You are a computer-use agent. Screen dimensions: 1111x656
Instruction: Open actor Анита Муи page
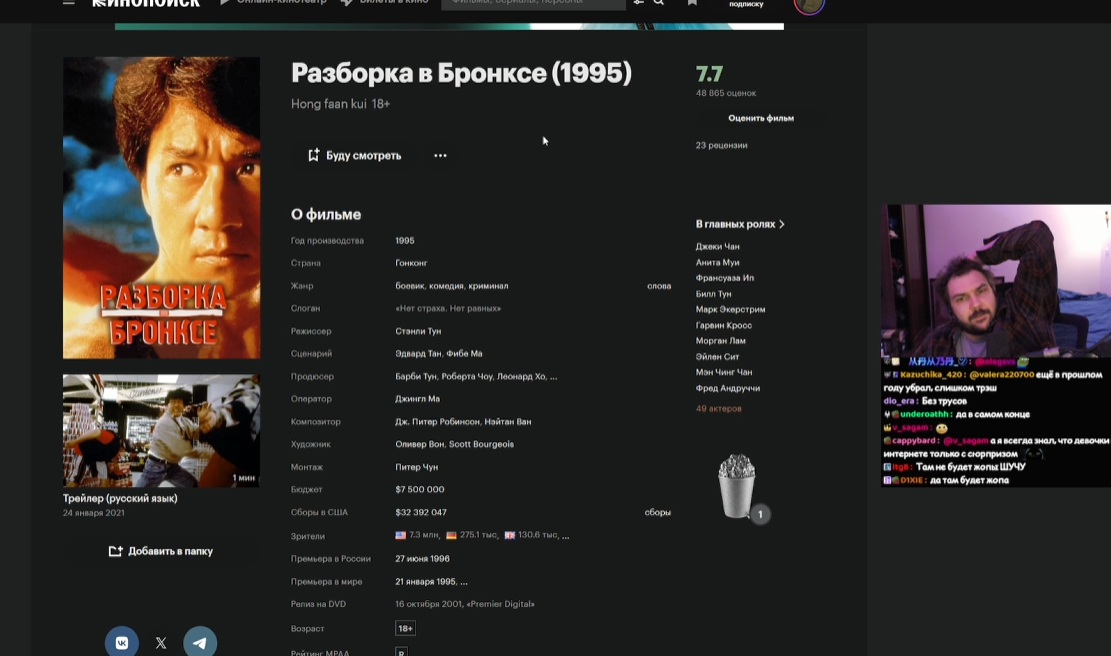[x=717, y=262]
